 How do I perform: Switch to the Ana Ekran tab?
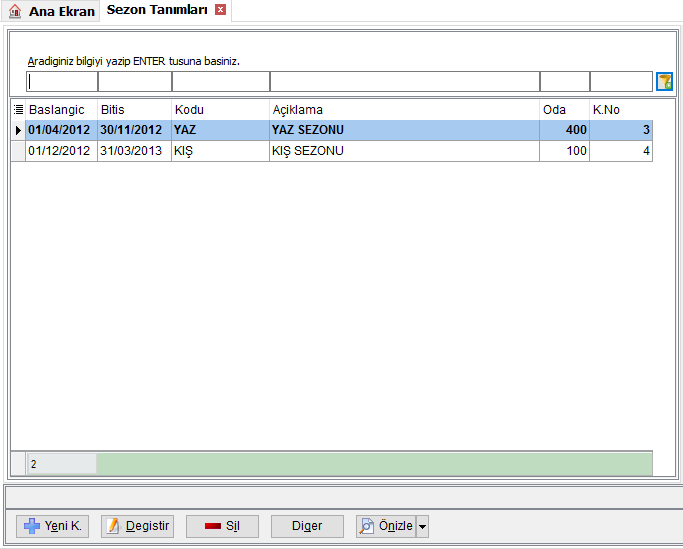[51, 11]
